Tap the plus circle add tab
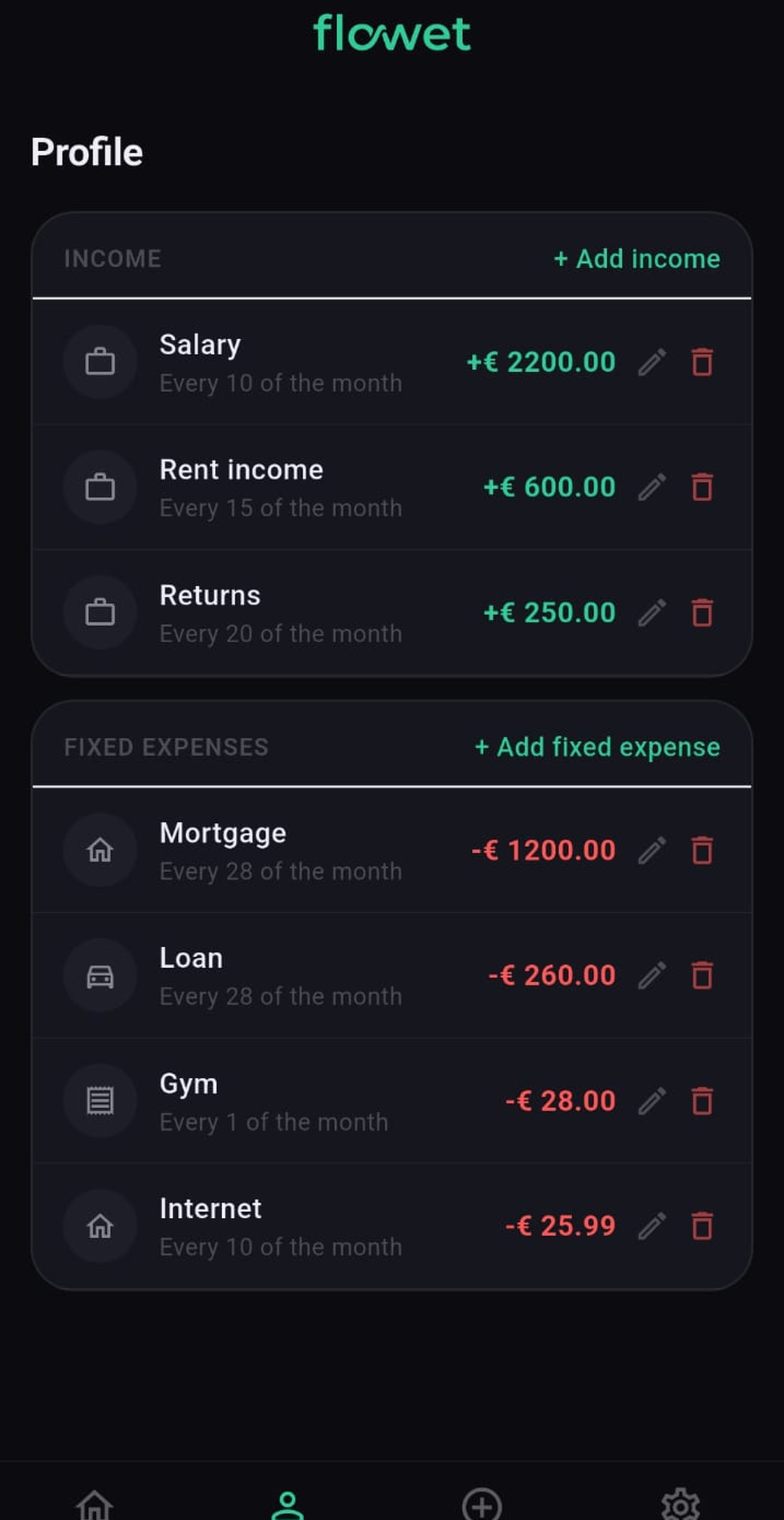Image resolution: width=784 pixels, height=1520 pixels. tap(482, 1505)
